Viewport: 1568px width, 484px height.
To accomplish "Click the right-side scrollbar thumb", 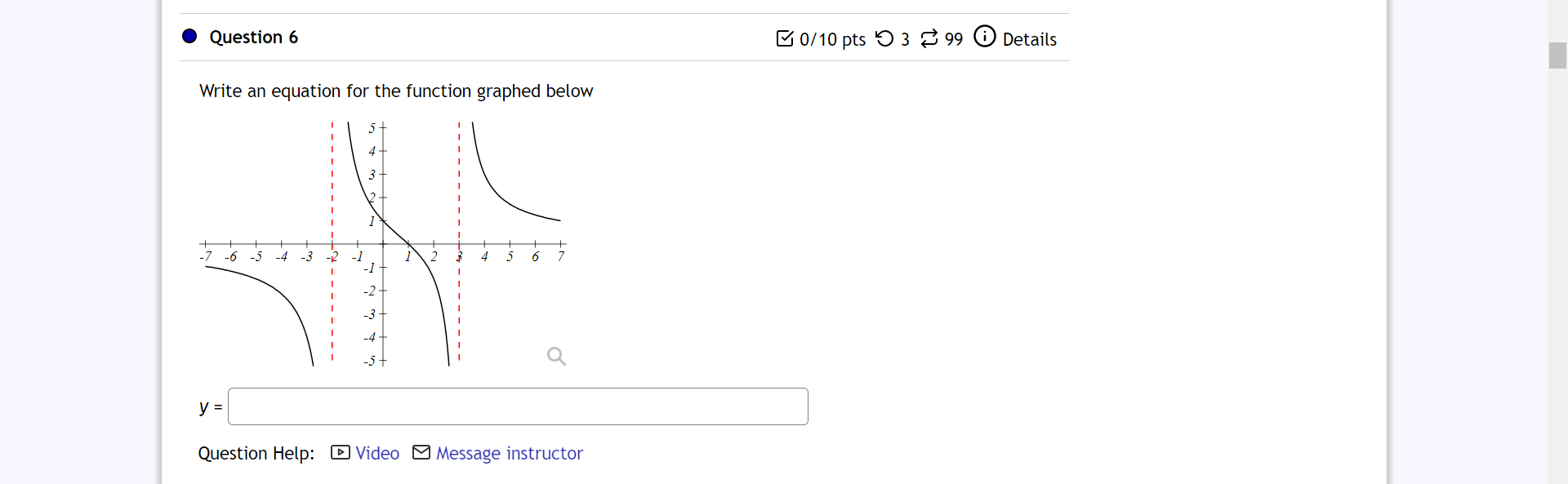I will point(1557,56).
